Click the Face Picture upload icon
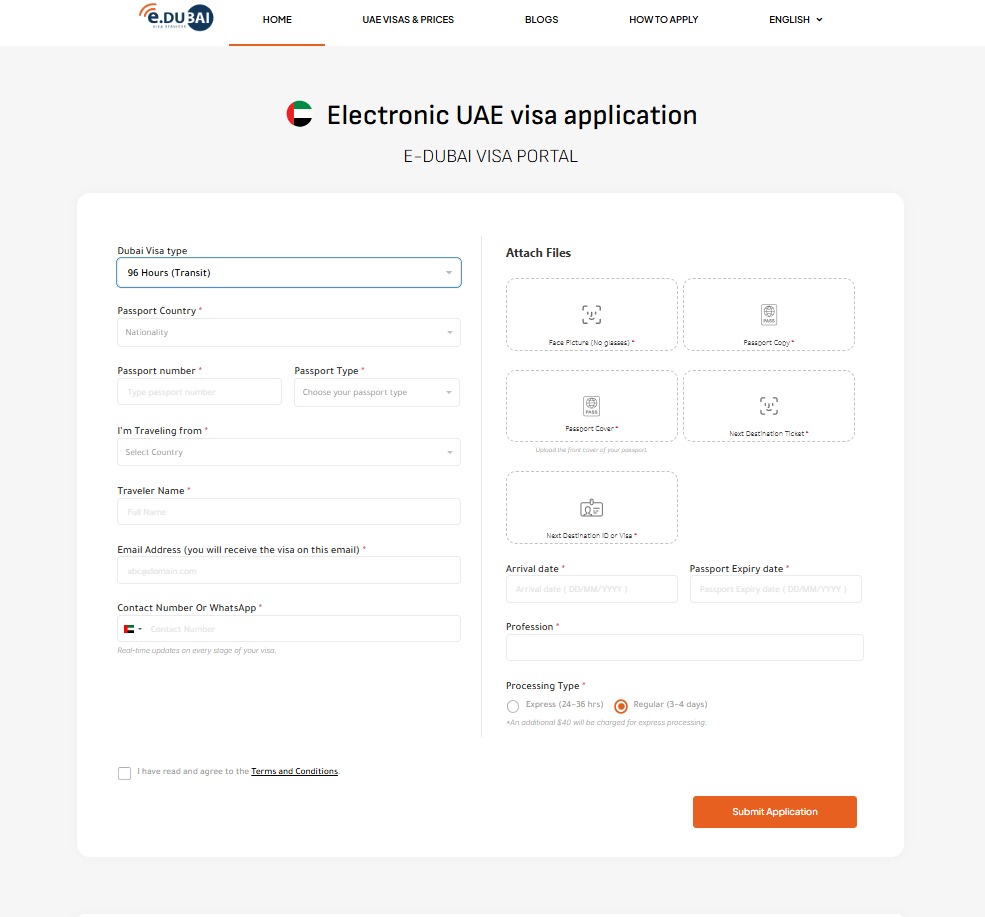 coord(591,314)
